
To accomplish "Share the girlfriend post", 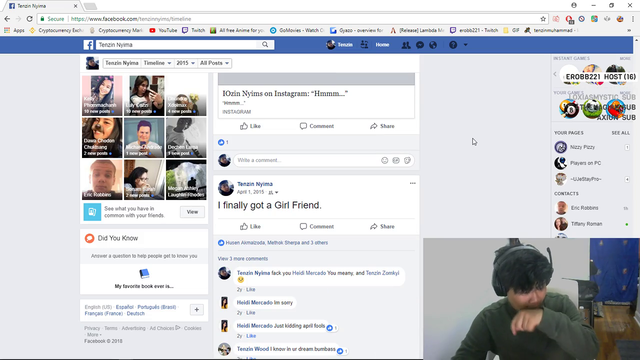I will (382, 227).
